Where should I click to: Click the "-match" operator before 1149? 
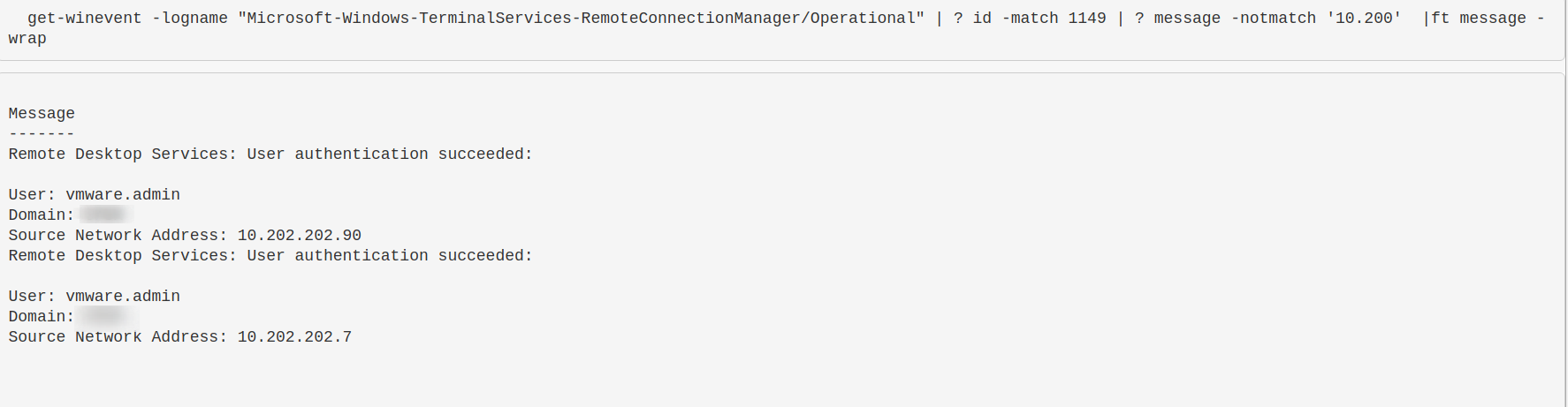(x=1029, y=19)
